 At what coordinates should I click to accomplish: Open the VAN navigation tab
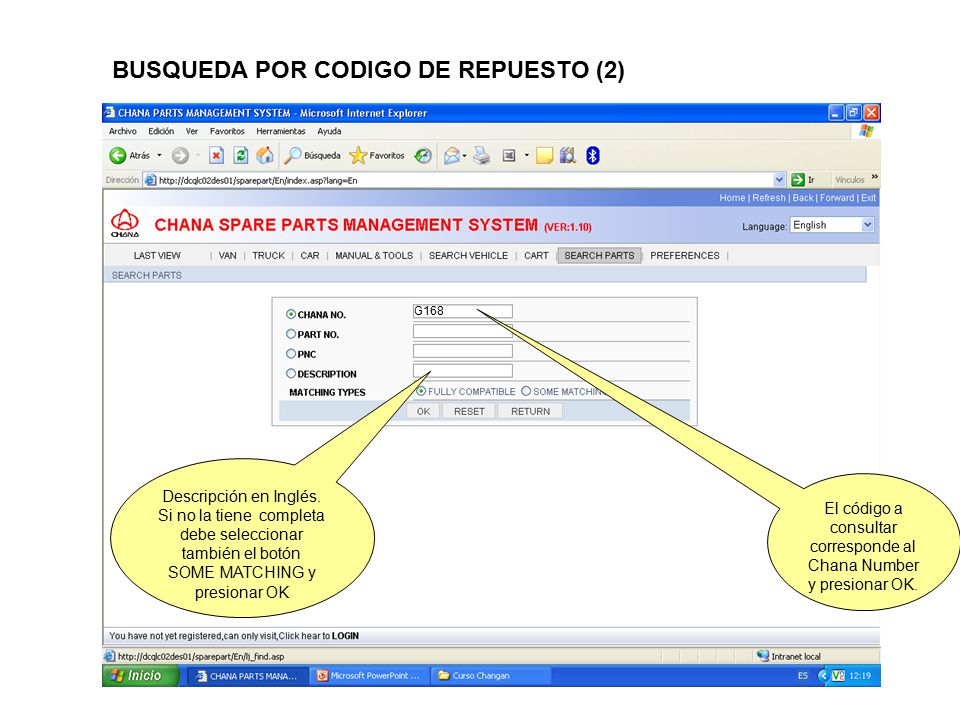coord(227,255)
